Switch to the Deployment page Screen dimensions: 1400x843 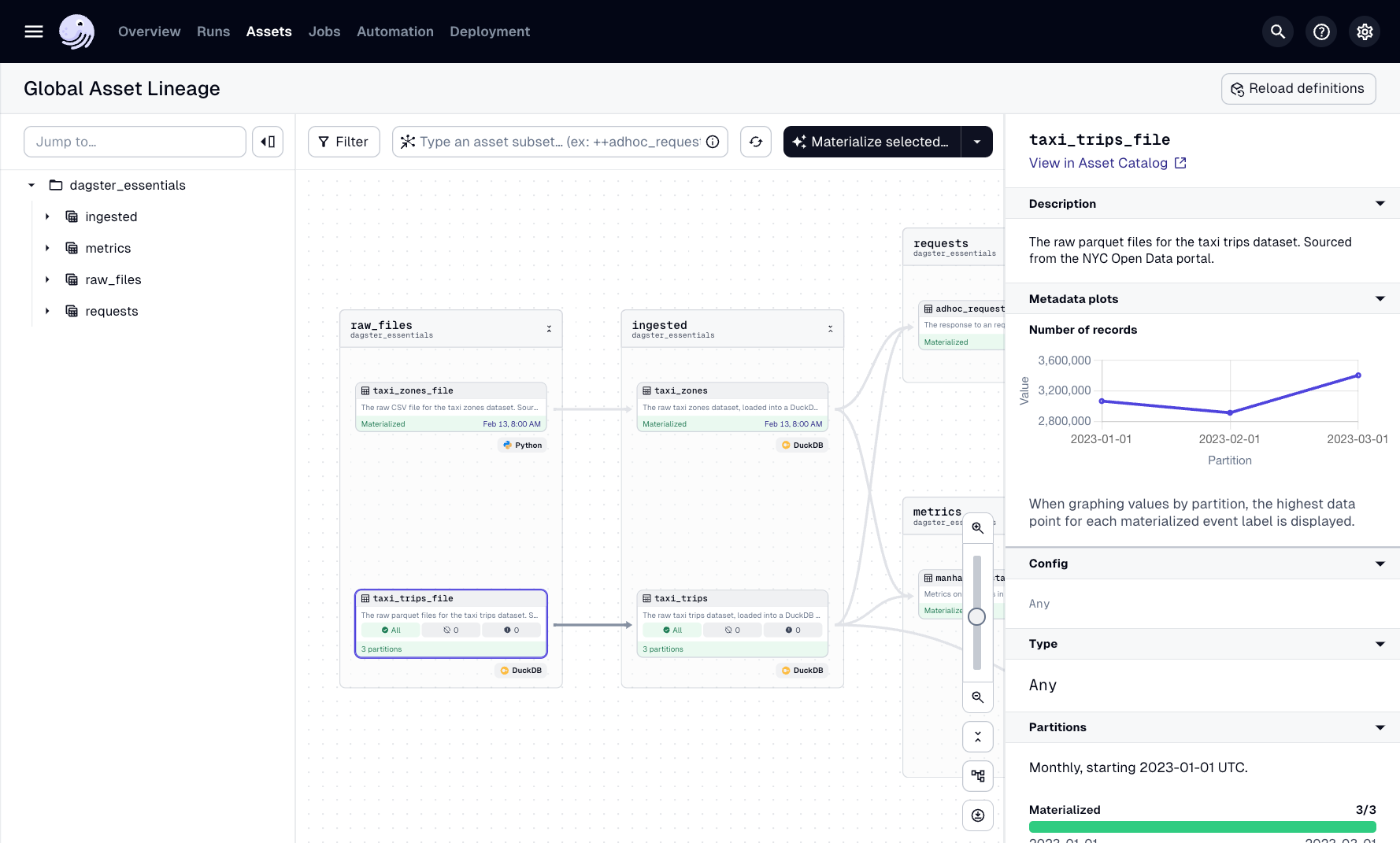[489, 31]
